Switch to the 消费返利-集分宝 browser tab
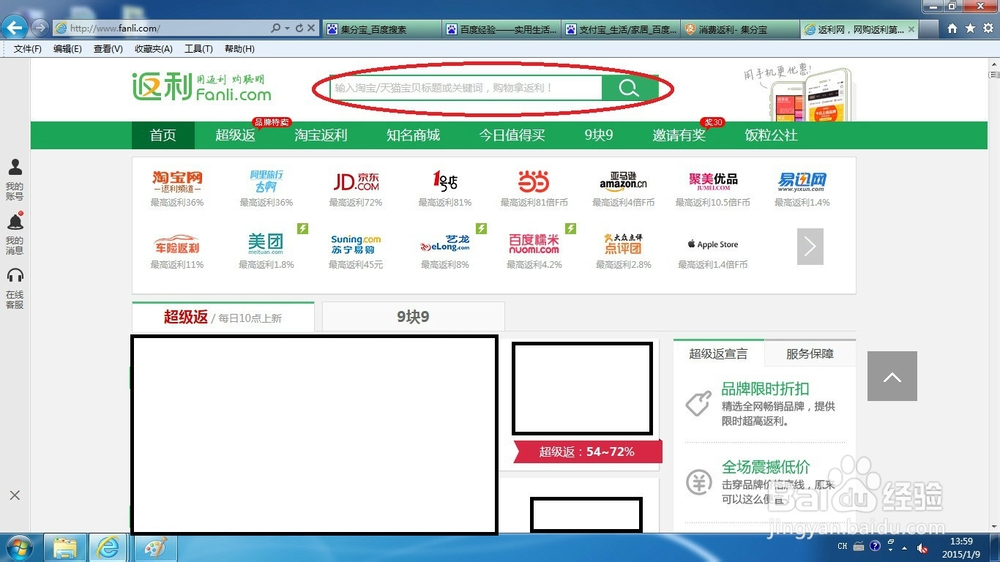This screenshot has width=1000, height=562. click(740, 29)
